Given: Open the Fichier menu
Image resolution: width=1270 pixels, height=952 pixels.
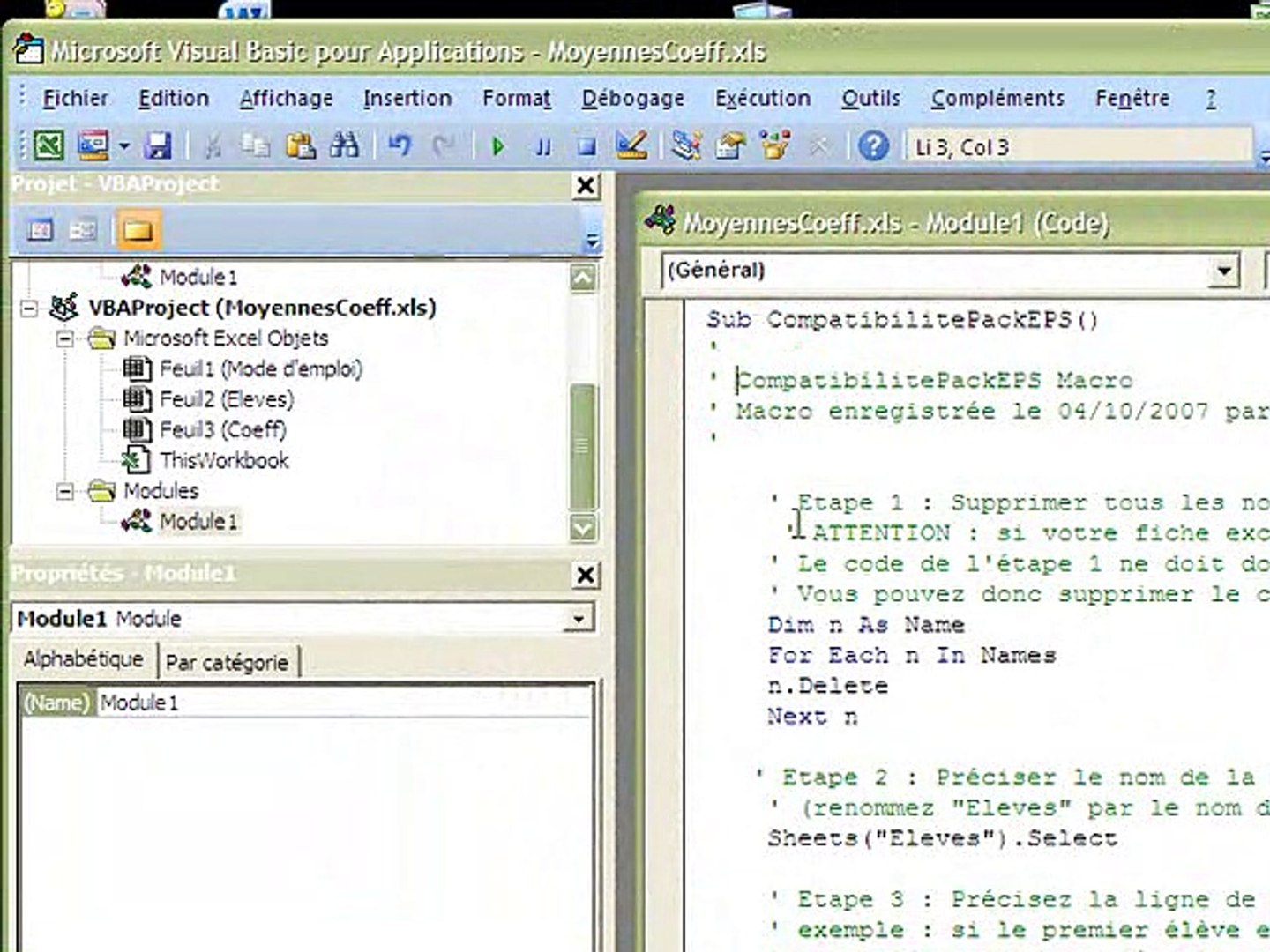Looking at the screenshot, I should point(75,98).
